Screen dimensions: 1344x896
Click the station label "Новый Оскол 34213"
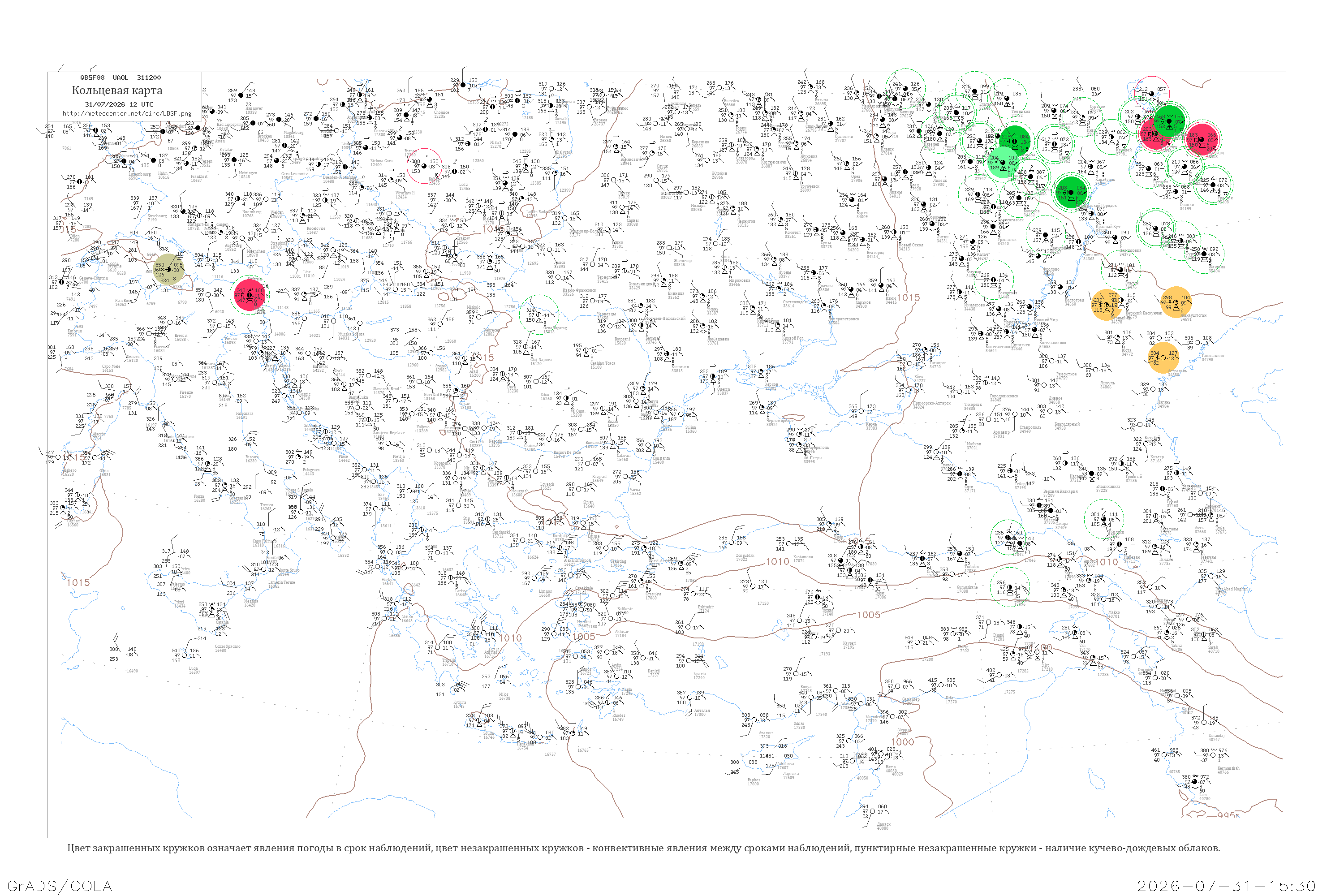pos(910,247)
